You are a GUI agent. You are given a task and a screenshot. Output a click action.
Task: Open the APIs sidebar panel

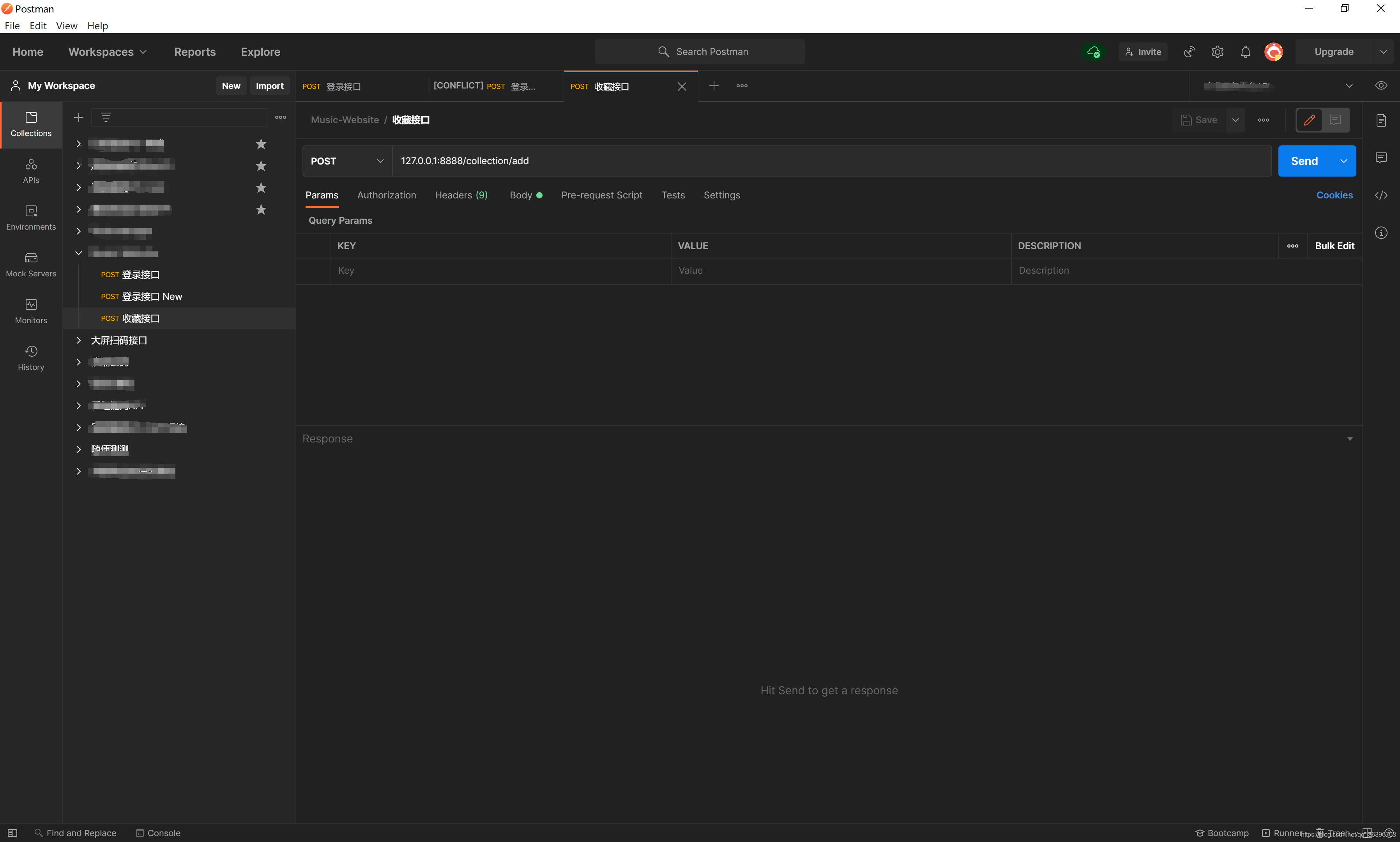click(31, 172)
